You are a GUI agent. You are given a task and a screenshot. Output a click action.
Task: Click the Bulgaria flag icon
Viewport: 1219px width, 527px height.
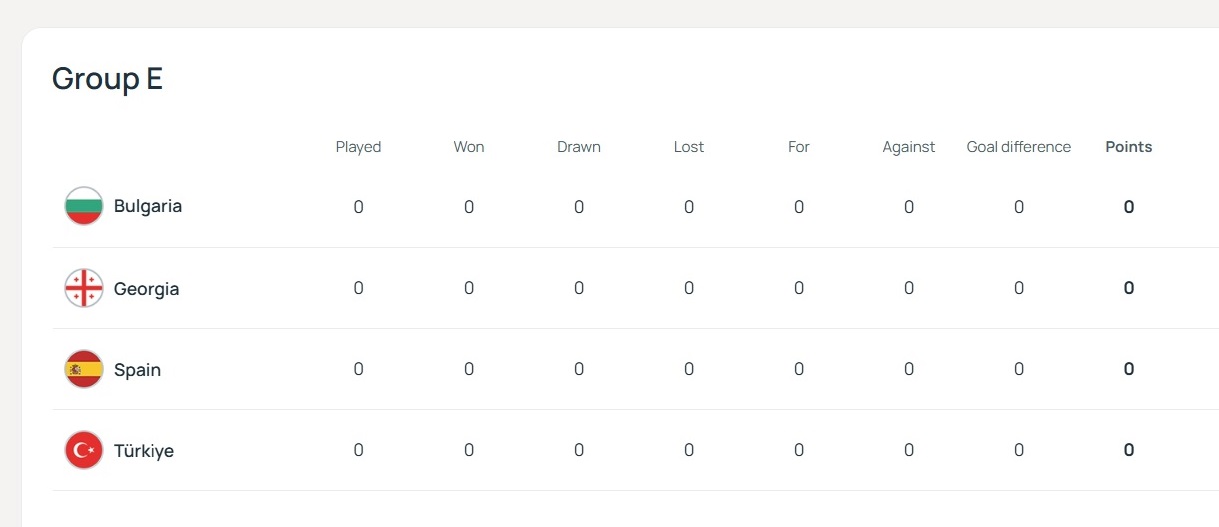84,206
